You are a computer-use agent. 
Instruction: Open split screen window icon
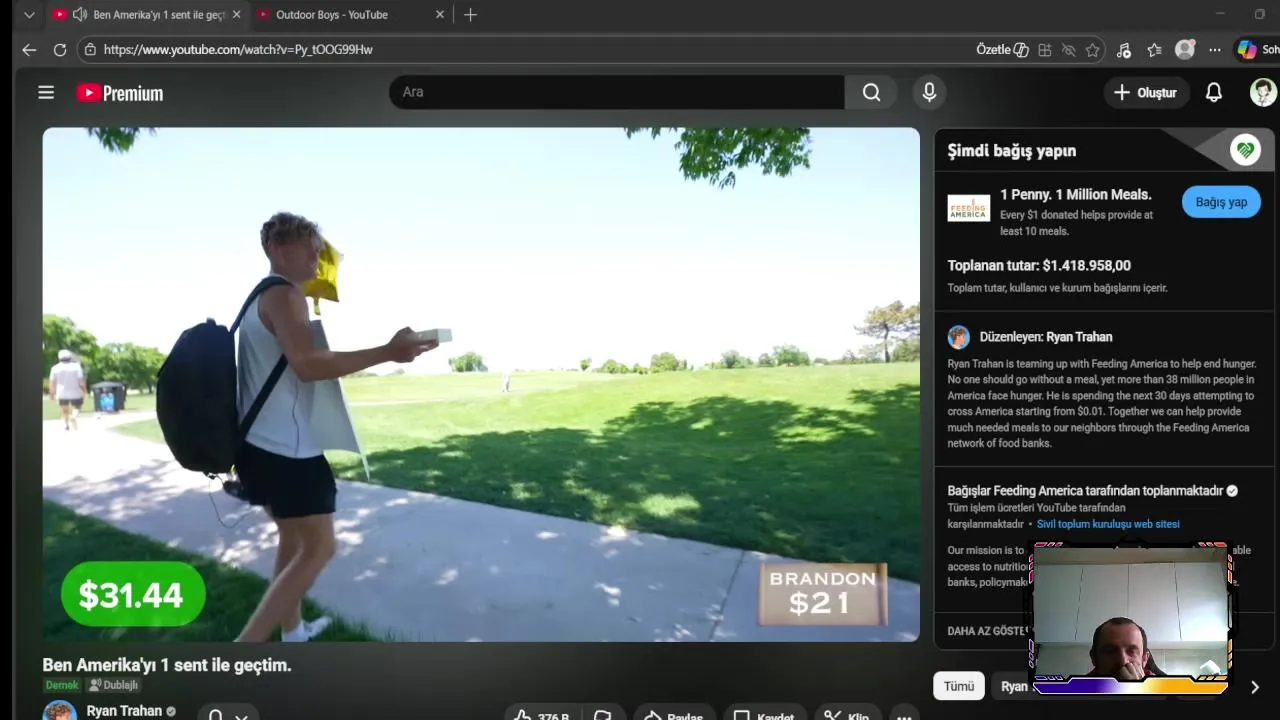point(1044,49)
